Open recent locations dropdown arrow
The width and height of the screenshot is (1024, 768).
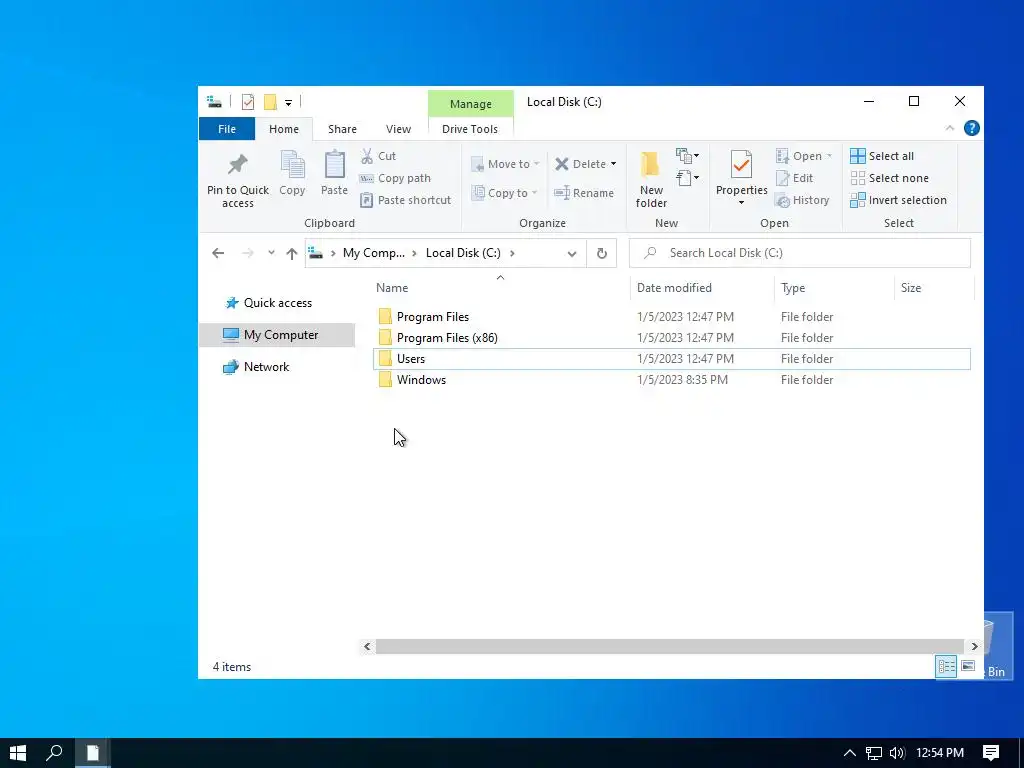point(271,253)
